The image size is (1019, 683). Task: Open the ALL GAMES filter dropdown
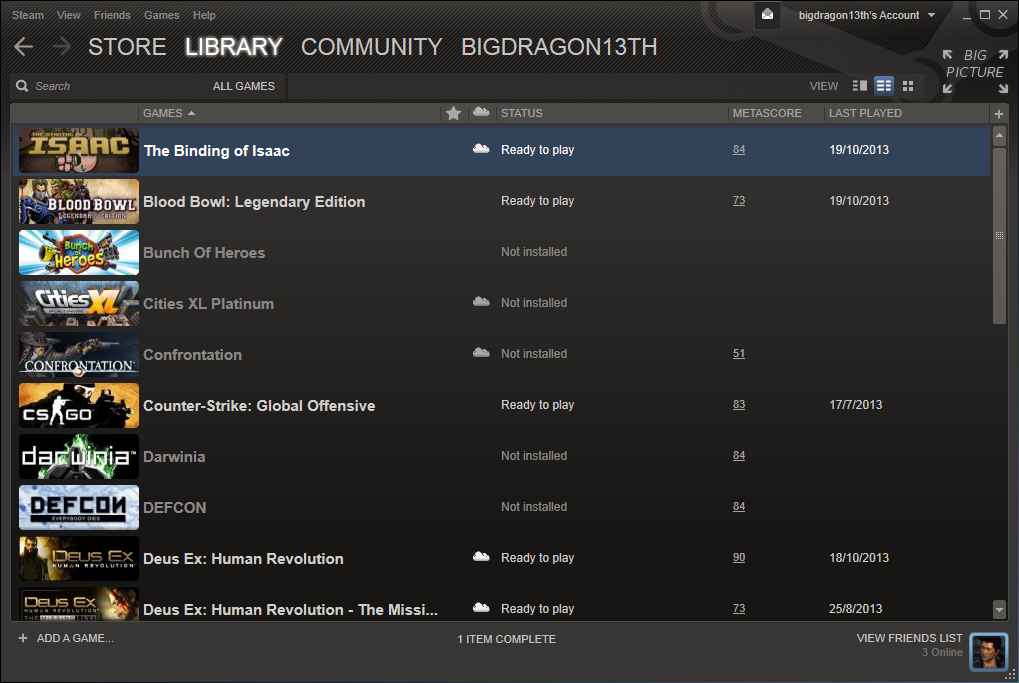[x=243, y=86]
